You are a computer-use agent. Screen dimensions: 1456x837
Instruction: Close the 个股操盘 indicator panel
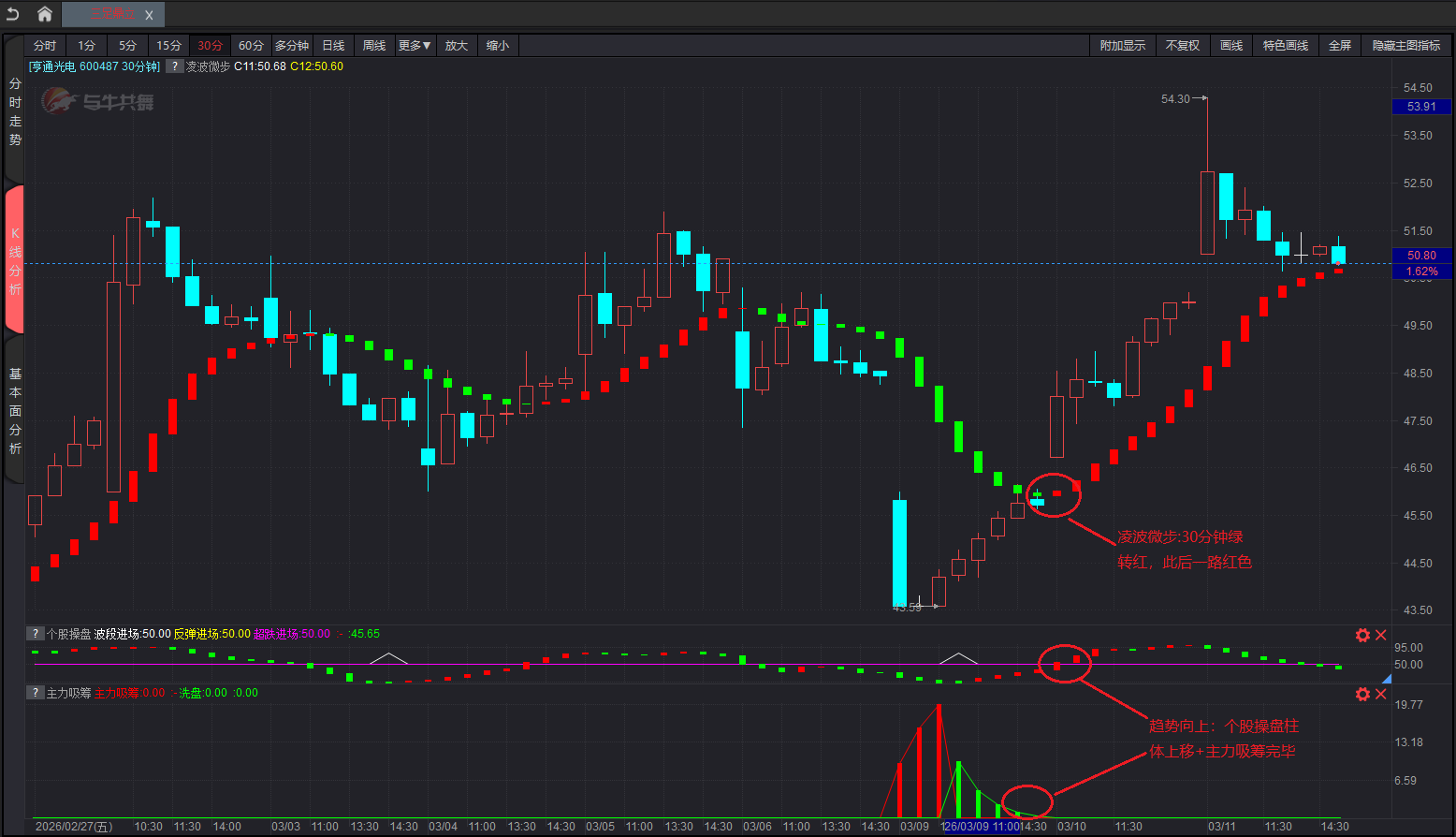pyautogui.click(x=1381, y=635)
